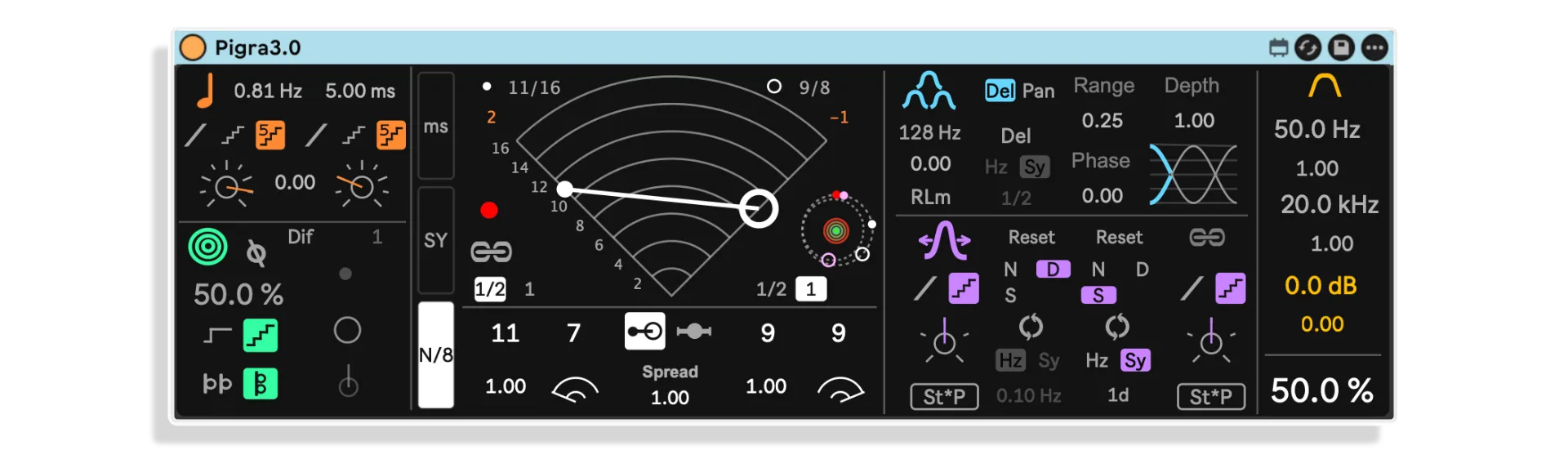The image size is (1568, 450).
Task: Select the 20.0 kHz filter frequency
Action: [x=1330, y=204]
